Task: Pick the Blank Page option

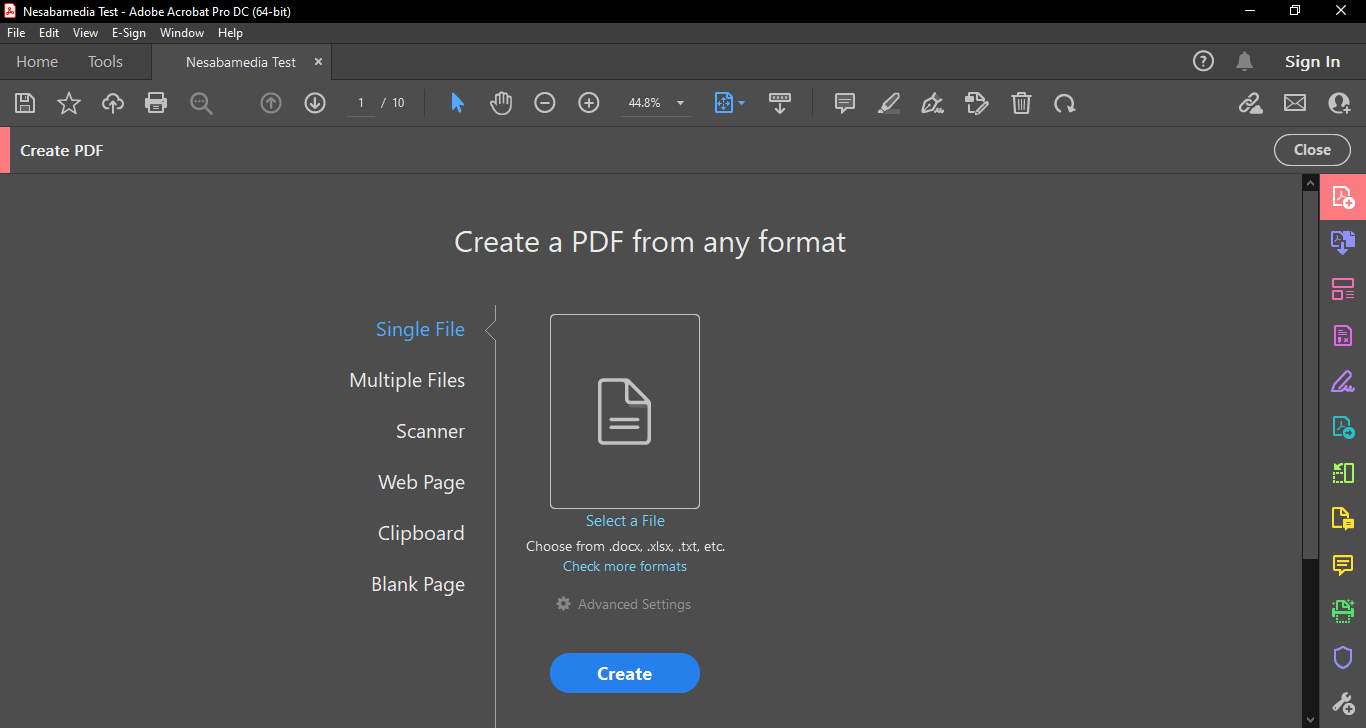Action: pyautogui.click(x=418, y=585)
